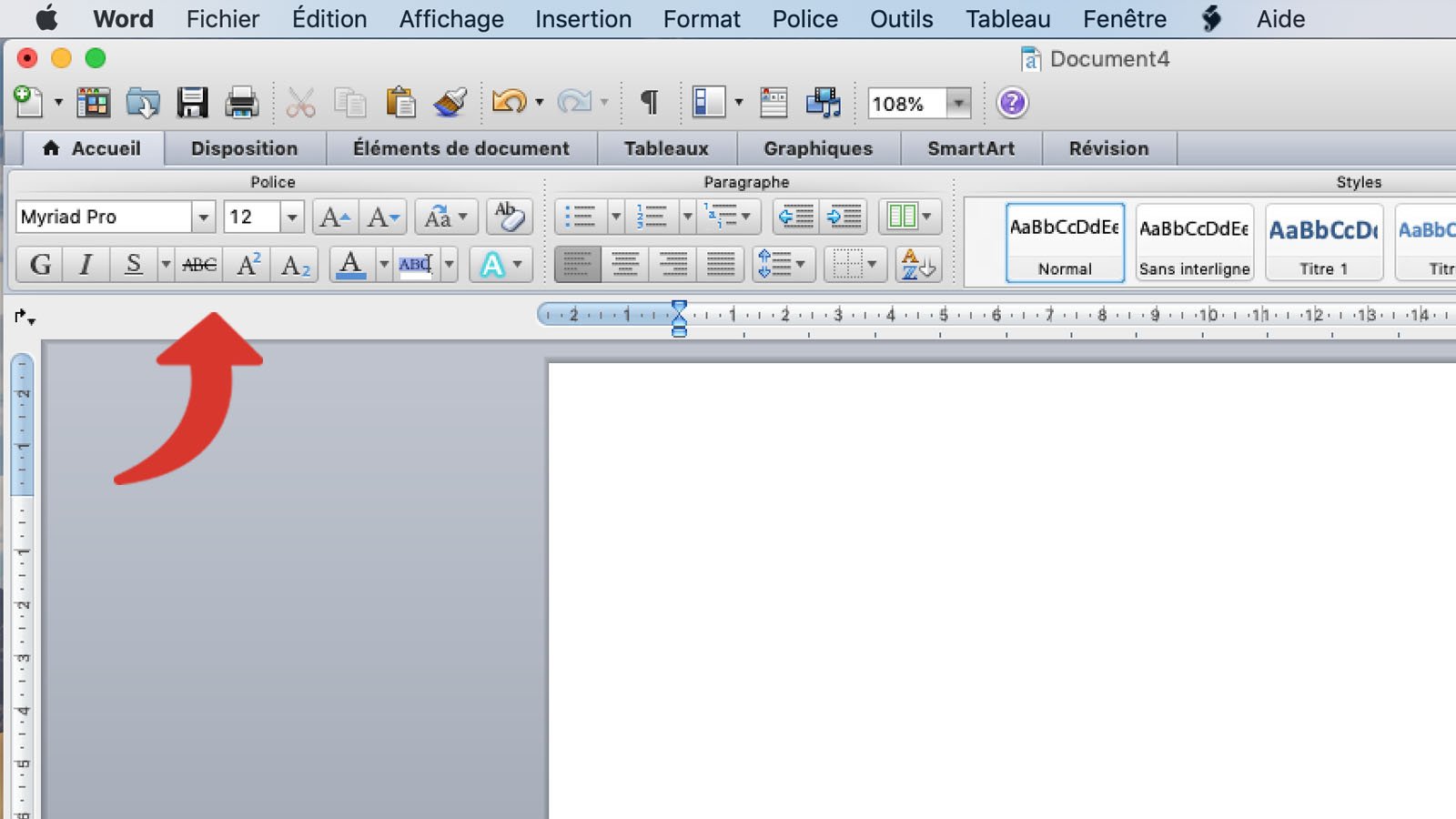This screenshot has width=1456, height=819.
Task: Show paragraph marks with the pilcrow icon
Action: [648, 103]
